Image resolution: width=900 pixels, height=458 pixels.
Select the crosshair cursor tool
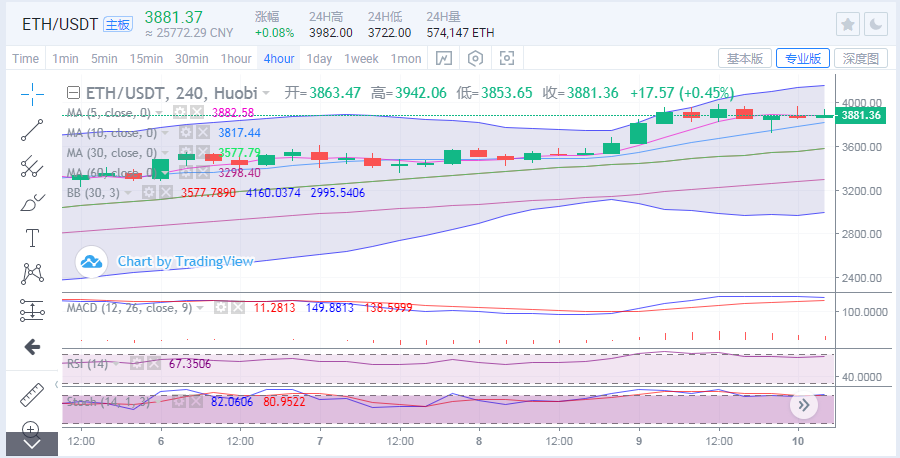[32, 94]
